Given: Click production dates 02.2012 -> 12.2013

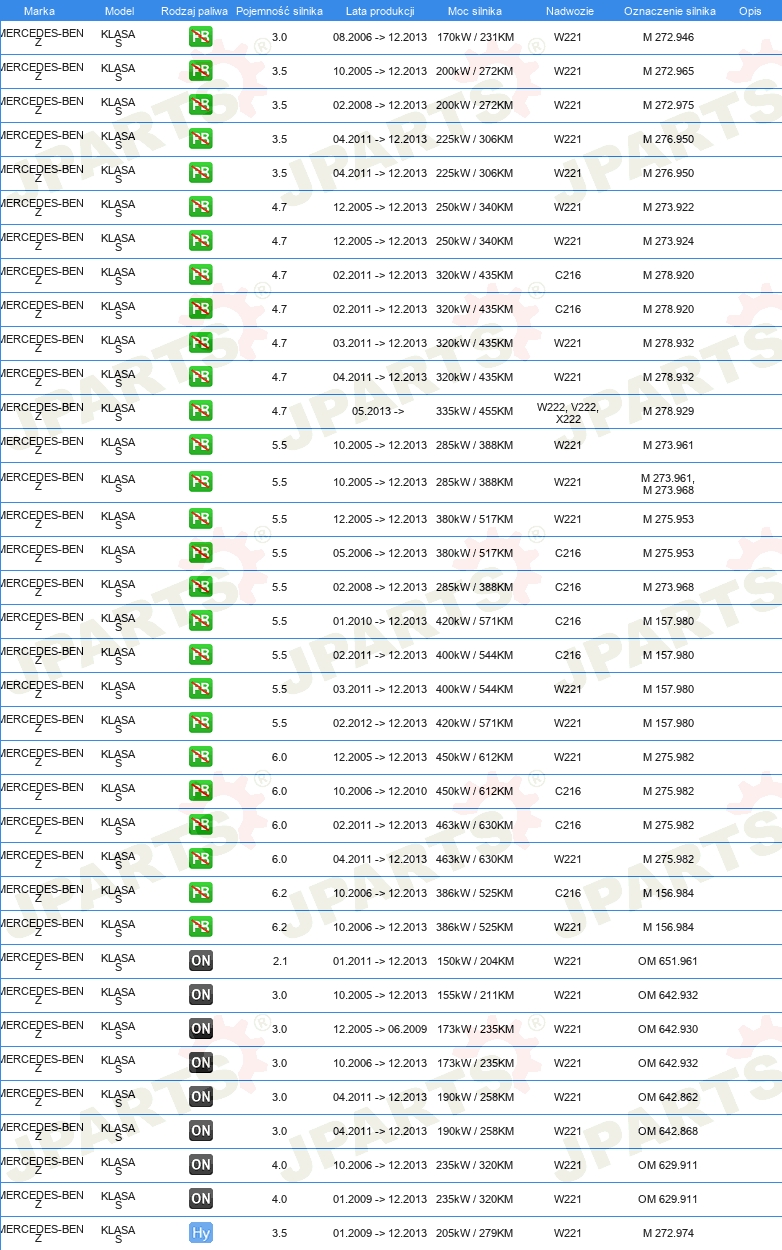Looking at the screenshot, I should tap(380, 724).
